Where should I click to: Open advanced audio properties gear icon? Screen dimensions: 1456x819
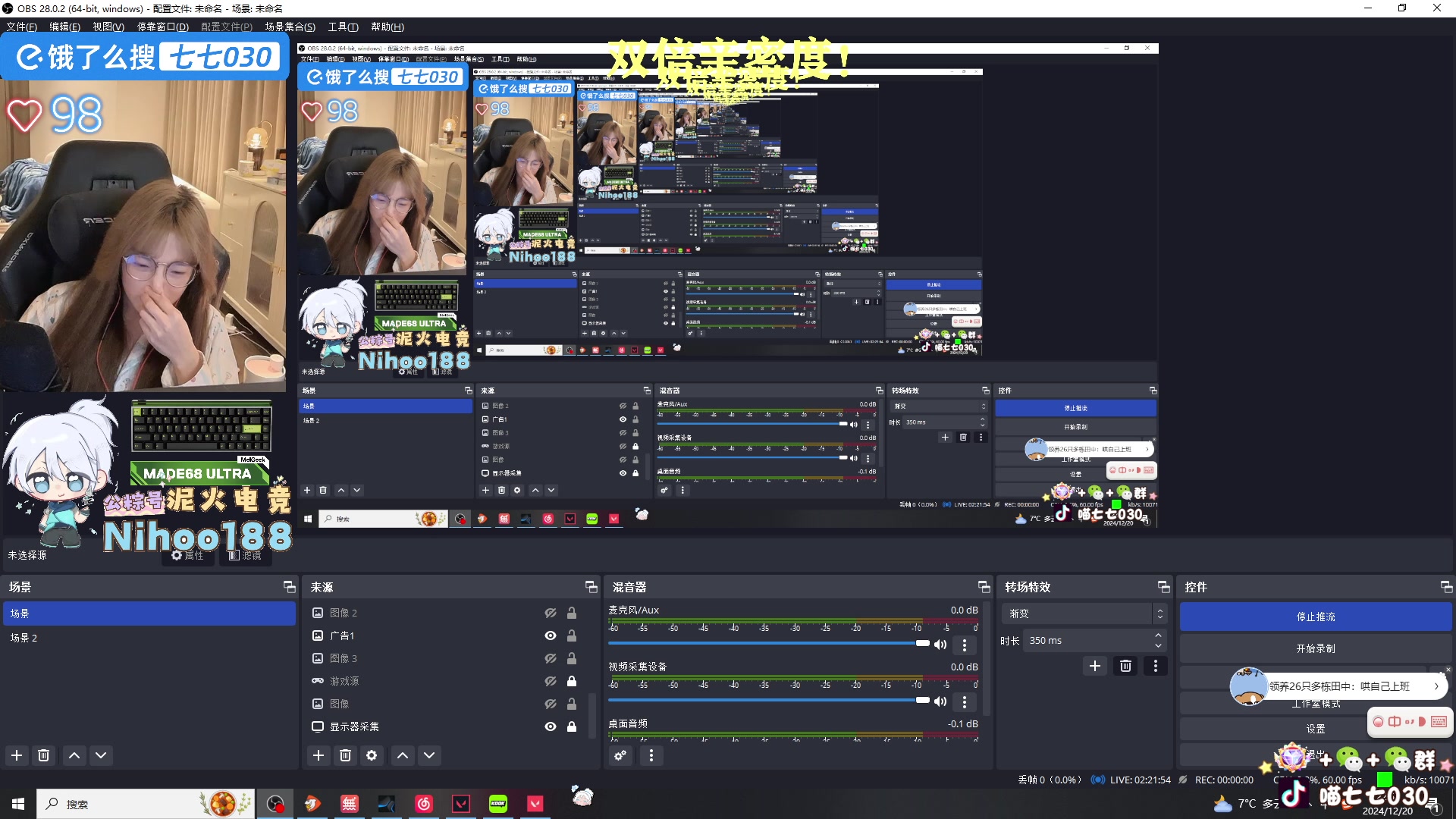(x=620, y=755)
